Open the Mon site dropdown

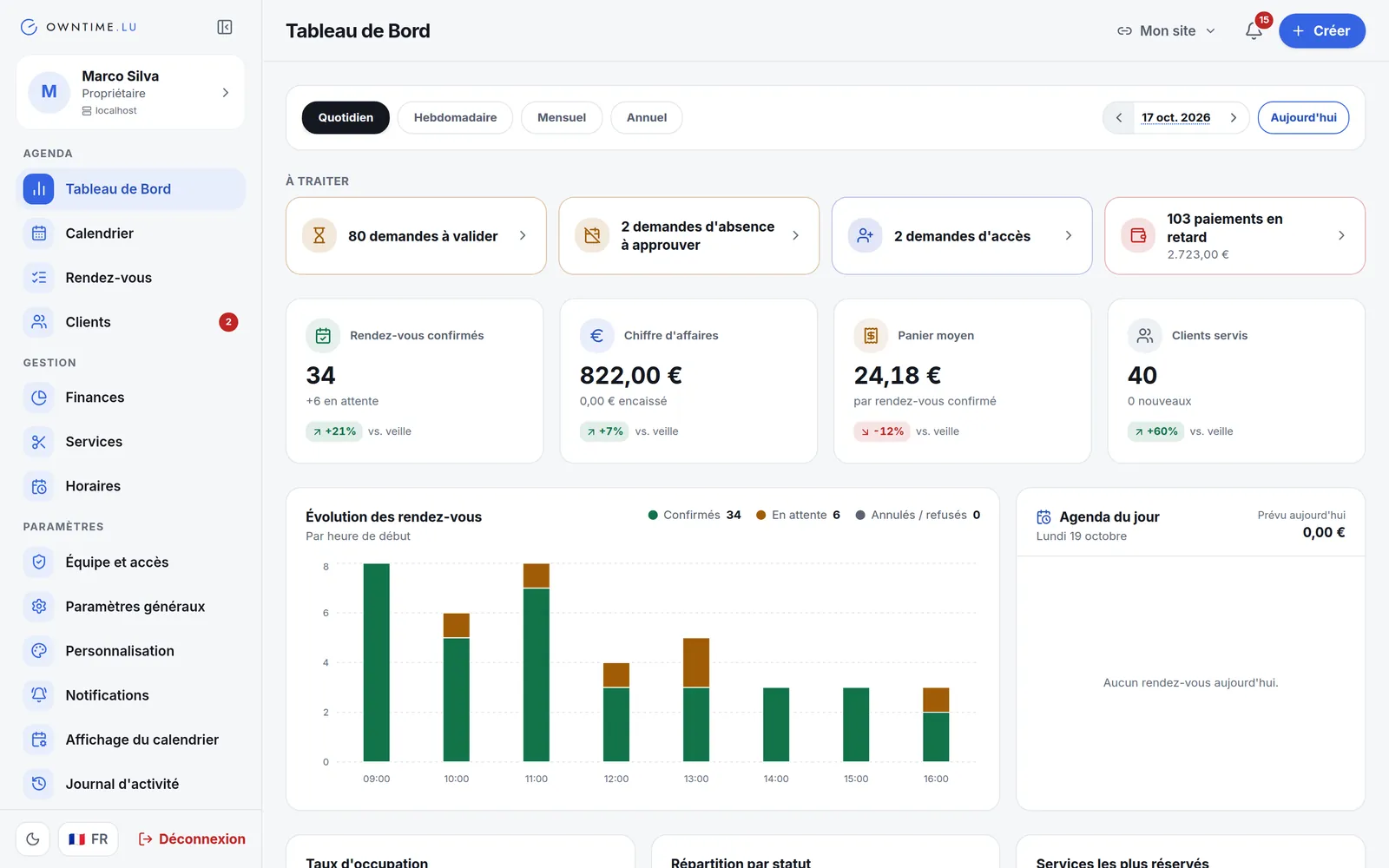(1166, 30)
